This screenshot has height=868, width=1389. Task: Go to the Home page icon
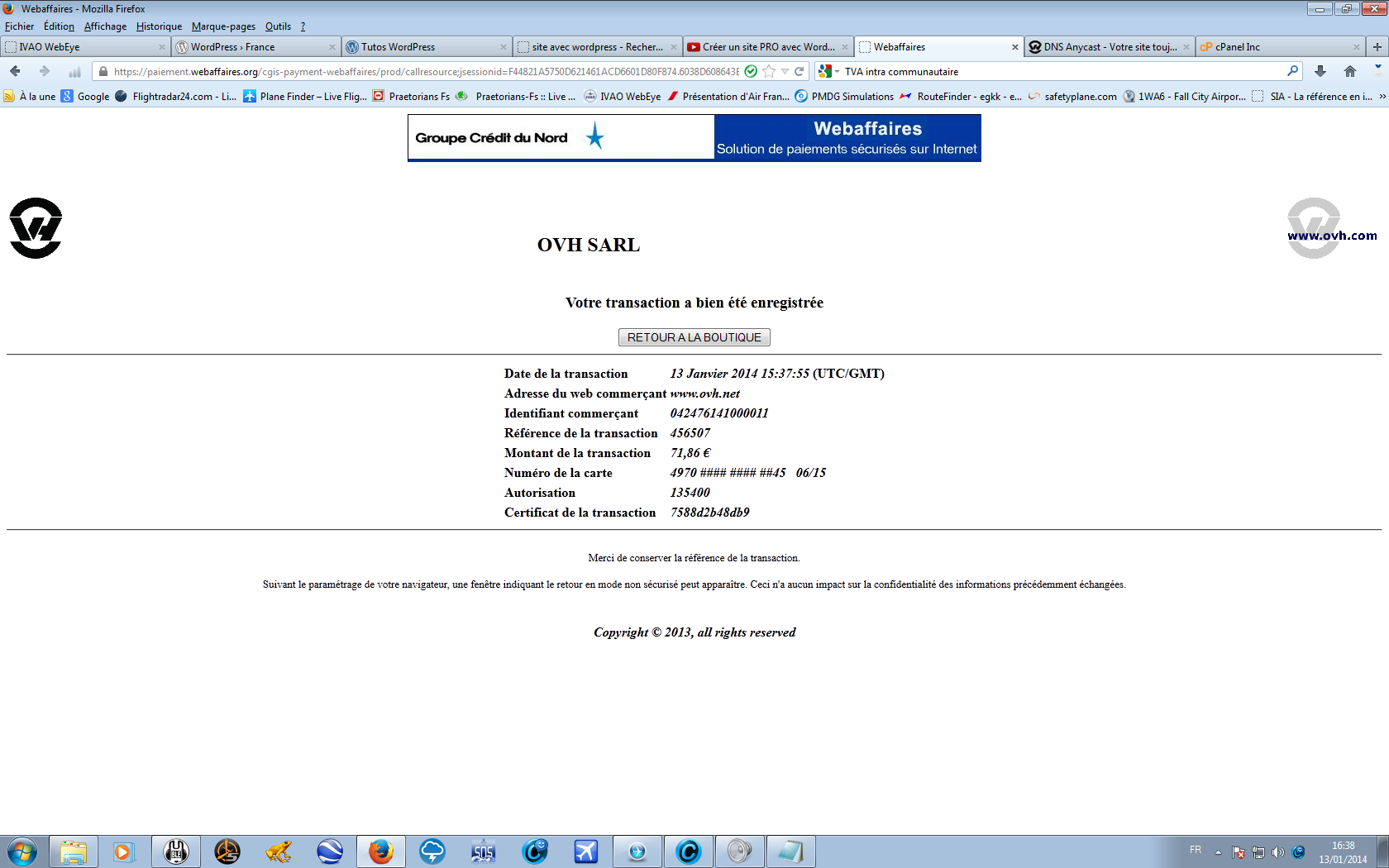pos(1350,71)
